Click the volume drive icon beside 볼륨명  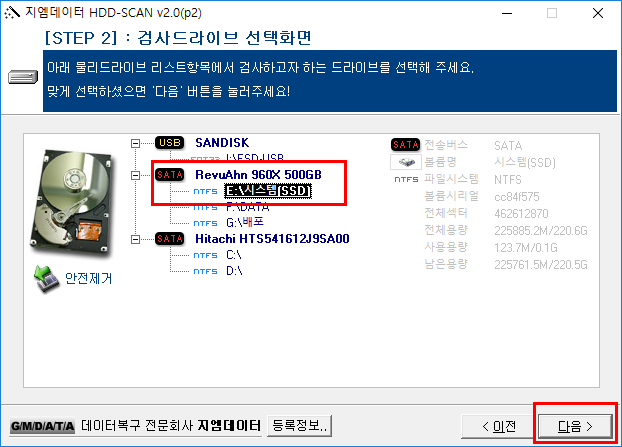pyautogui.click(x=405, y=162)
